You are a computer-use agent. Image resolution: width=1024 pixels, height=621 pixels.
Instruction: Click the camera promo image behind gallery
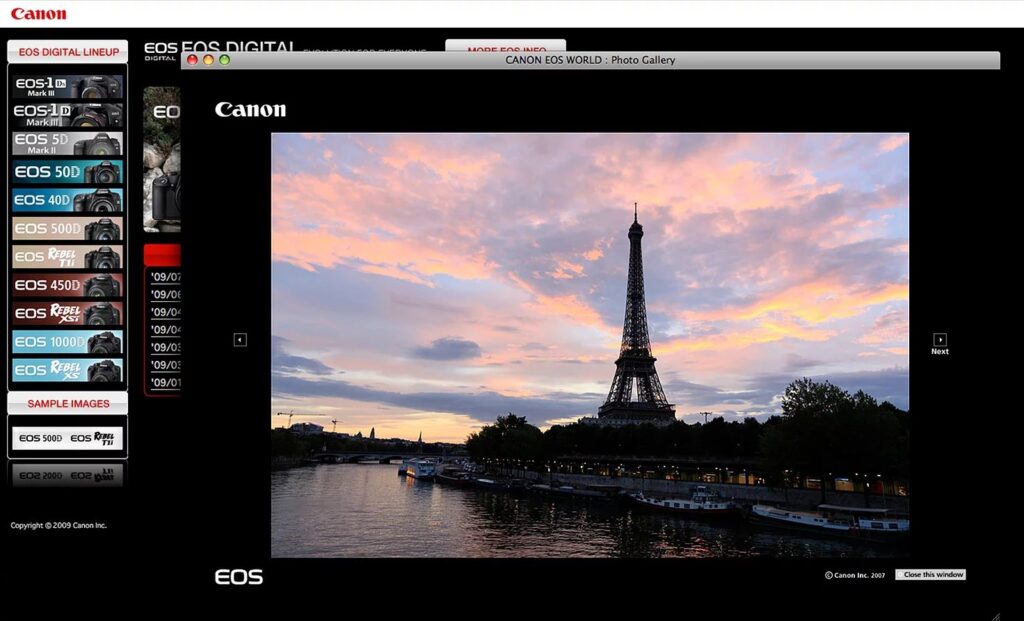(x=162, y=159)
